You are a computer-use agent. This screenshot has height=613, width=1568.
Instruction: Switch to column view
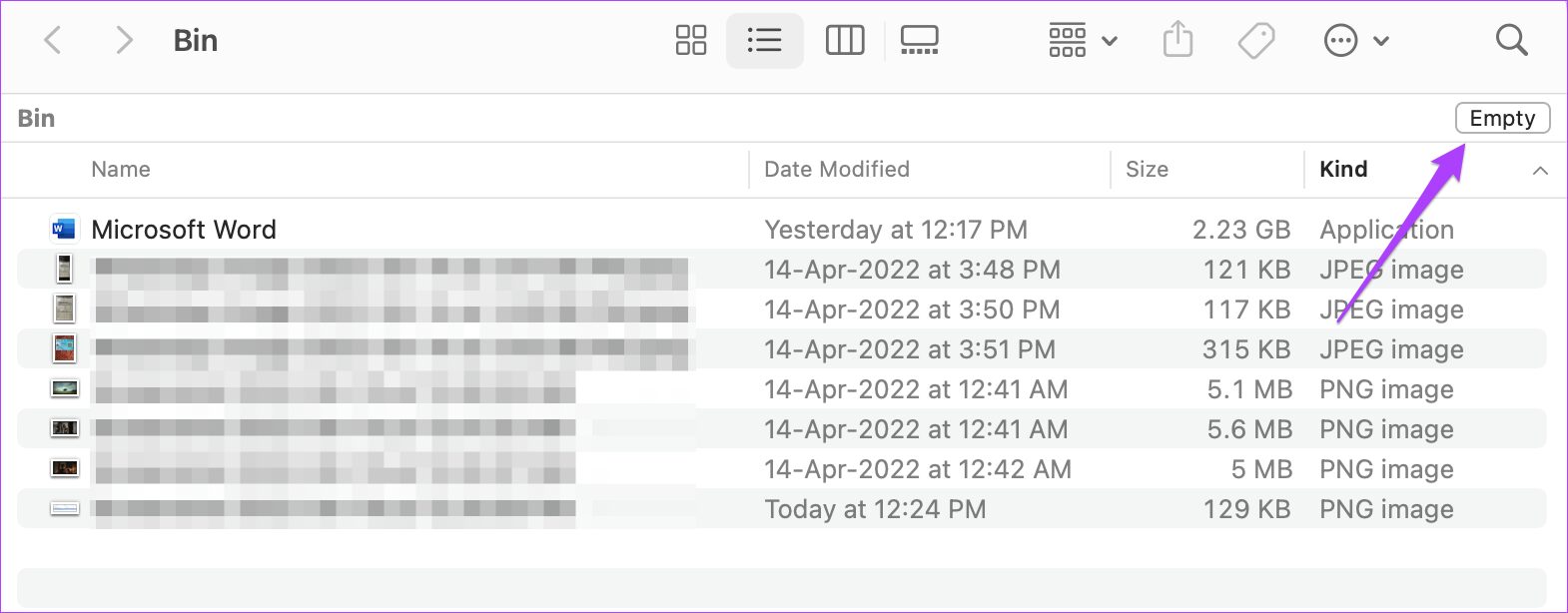pos(845,41)
